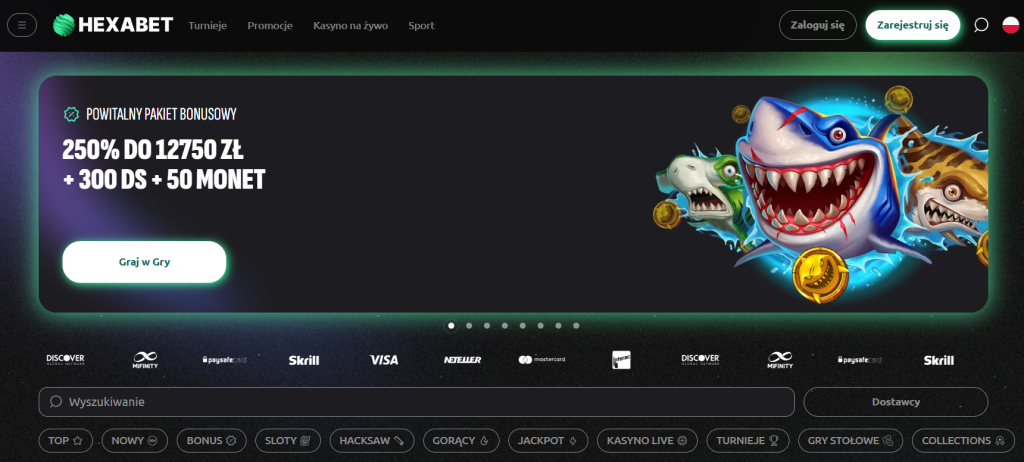Select the GORĄCY category tab
The image size is (1024, 462).
[x=461, y=440]
